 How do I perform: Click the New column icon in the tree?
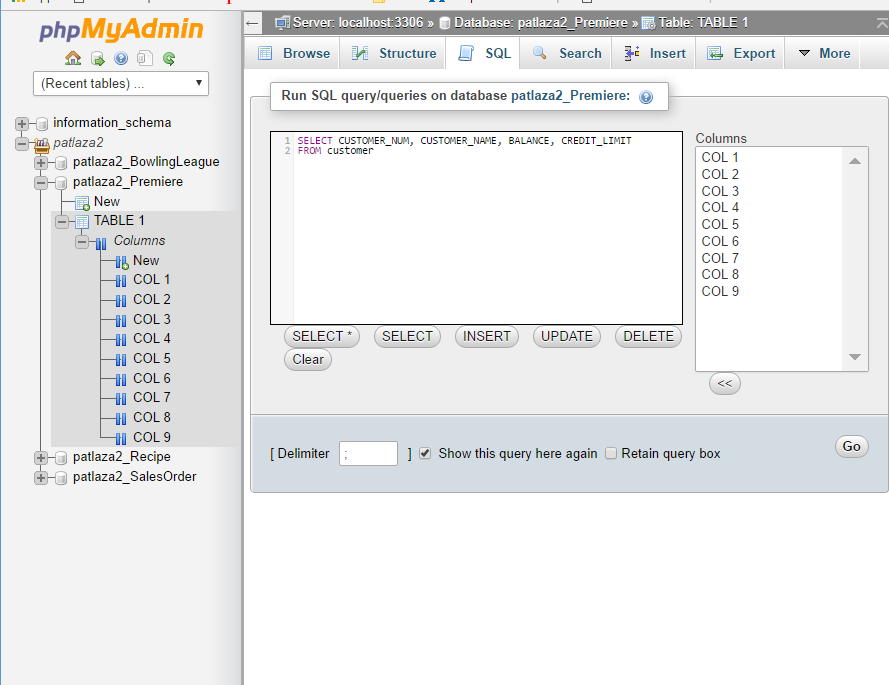(121, 262)
